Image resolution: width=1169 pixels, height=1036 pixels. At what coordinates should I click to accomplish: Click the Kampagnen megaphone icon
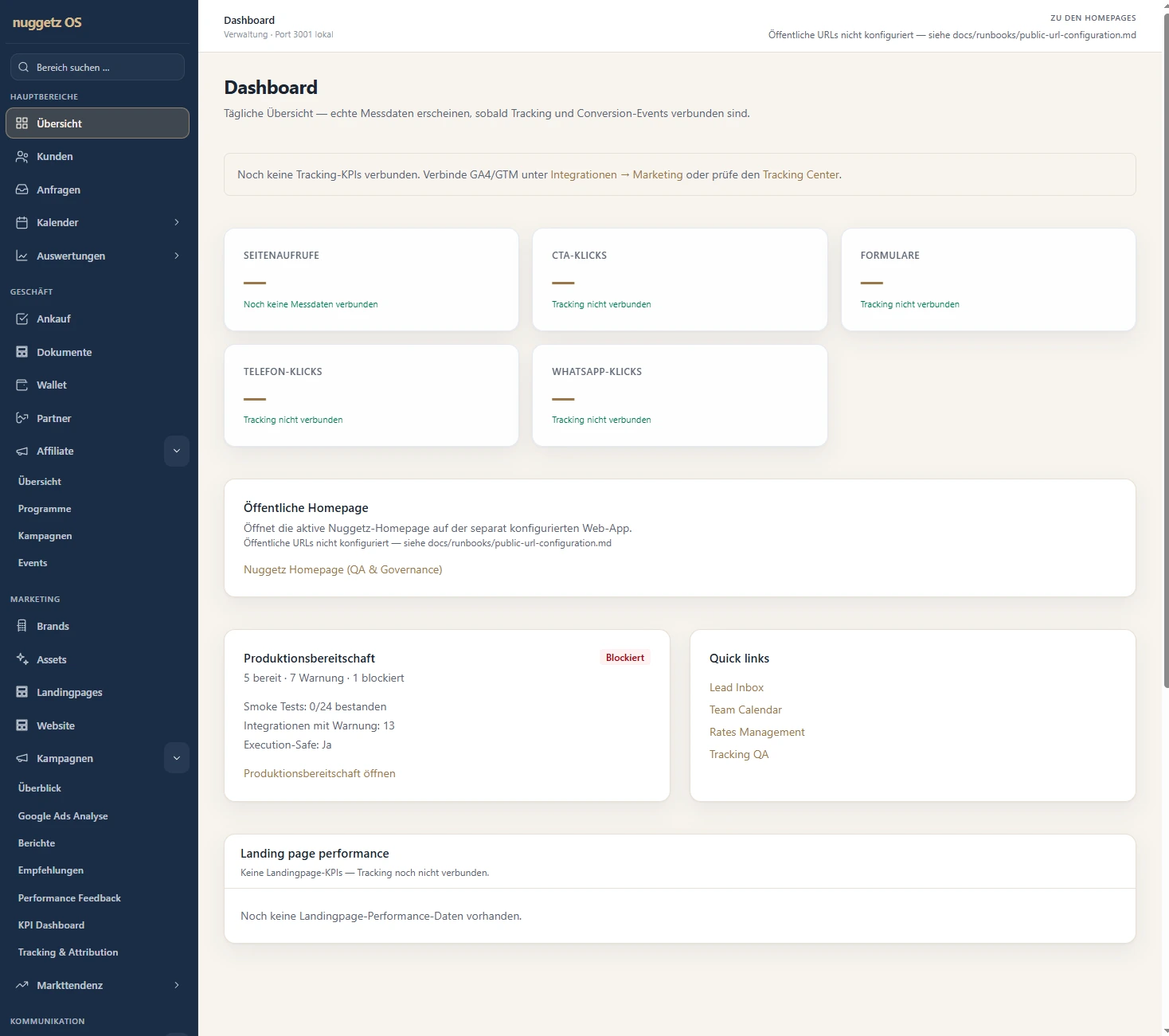click(22, 758)
